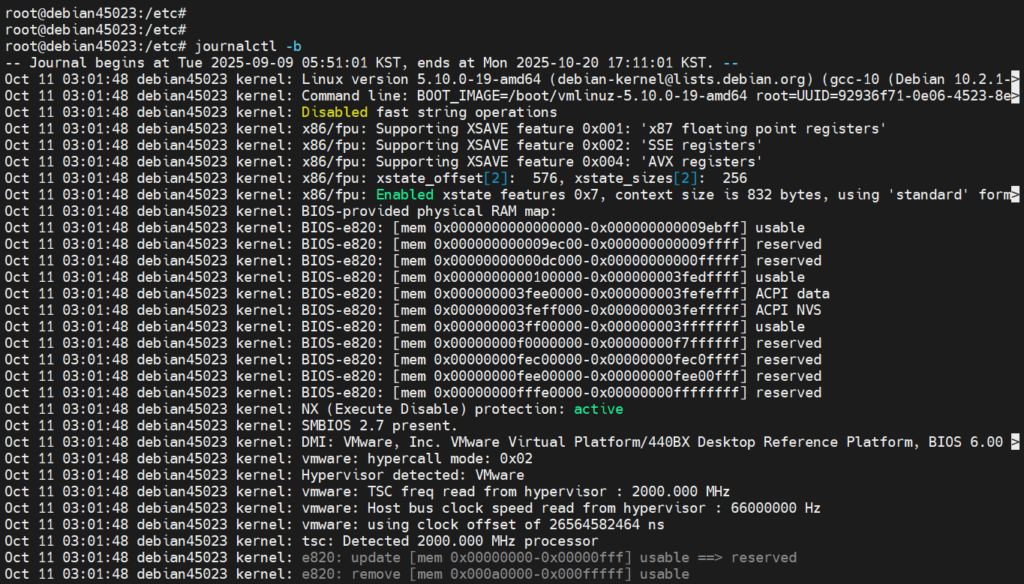Click truncation arrow ending the DMI VMware line
The image size is (1024, 584).
[1016, 442]
